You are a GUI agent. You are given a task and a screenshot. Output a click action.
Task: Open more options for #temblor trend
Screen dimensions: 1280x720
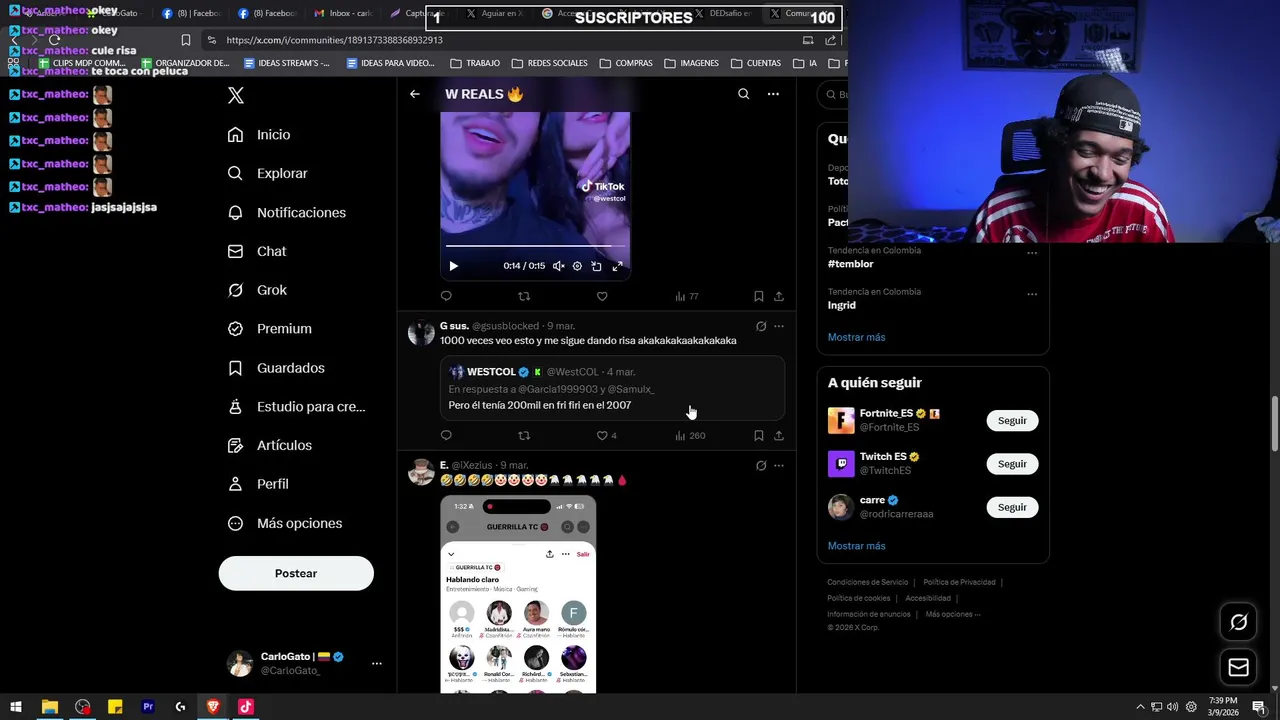click(x=1032, y=253)
